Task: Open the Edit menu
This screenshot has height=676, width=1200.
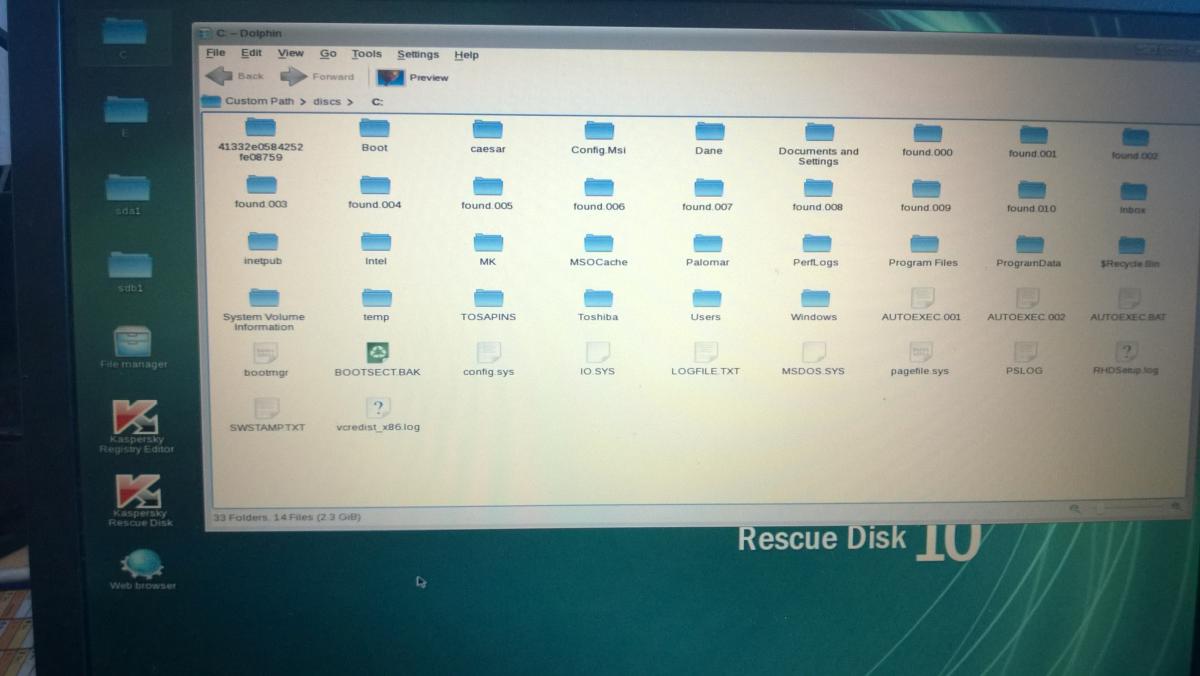Action: [x=251, y=53]
